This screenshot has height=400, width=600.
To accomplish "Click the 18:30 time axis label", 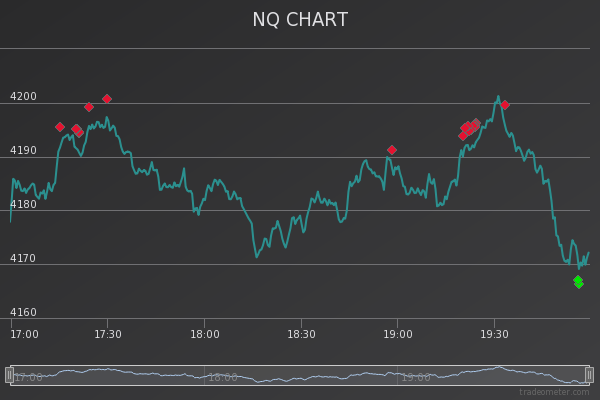I will 301,335.
